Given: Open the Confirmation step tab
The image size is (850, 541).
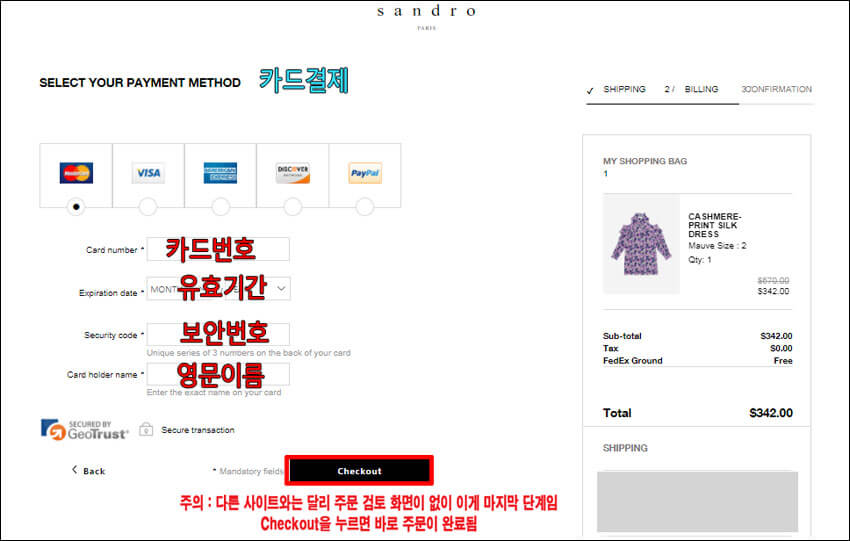Looking at the screenshot, I should 776,89.
